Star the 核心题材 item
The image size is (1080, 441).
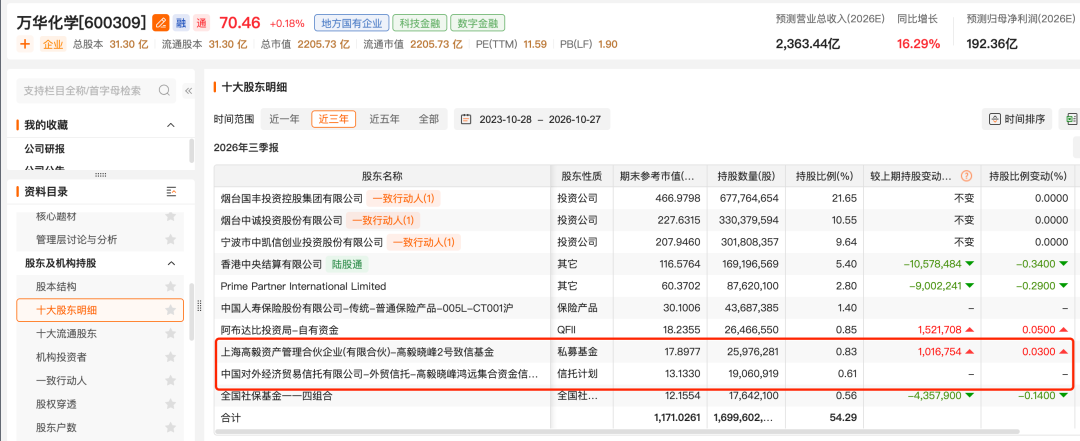(170, 216)
